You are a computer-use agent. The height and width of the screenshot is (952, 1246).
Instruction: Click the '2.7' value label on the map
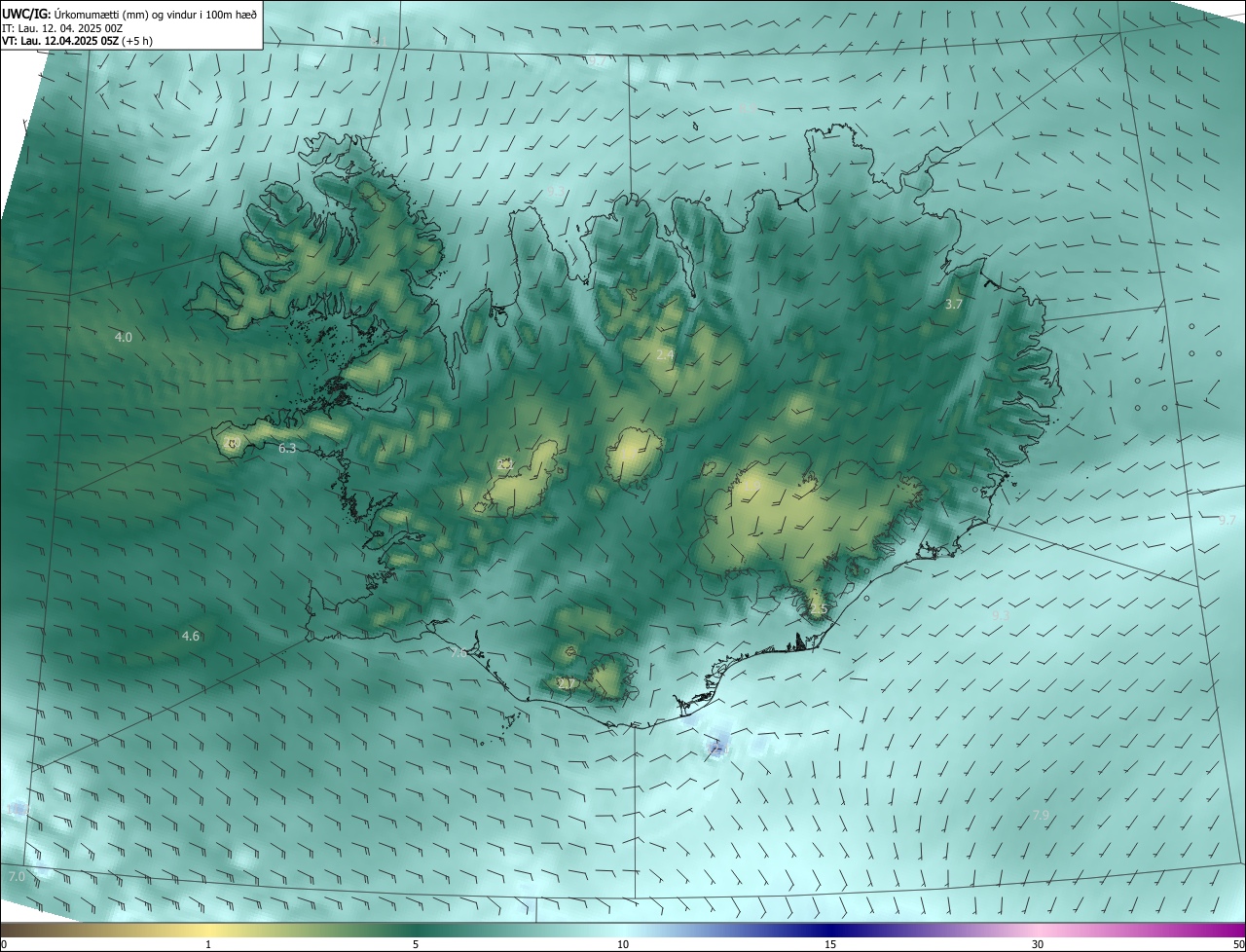(x=566, y=683)
